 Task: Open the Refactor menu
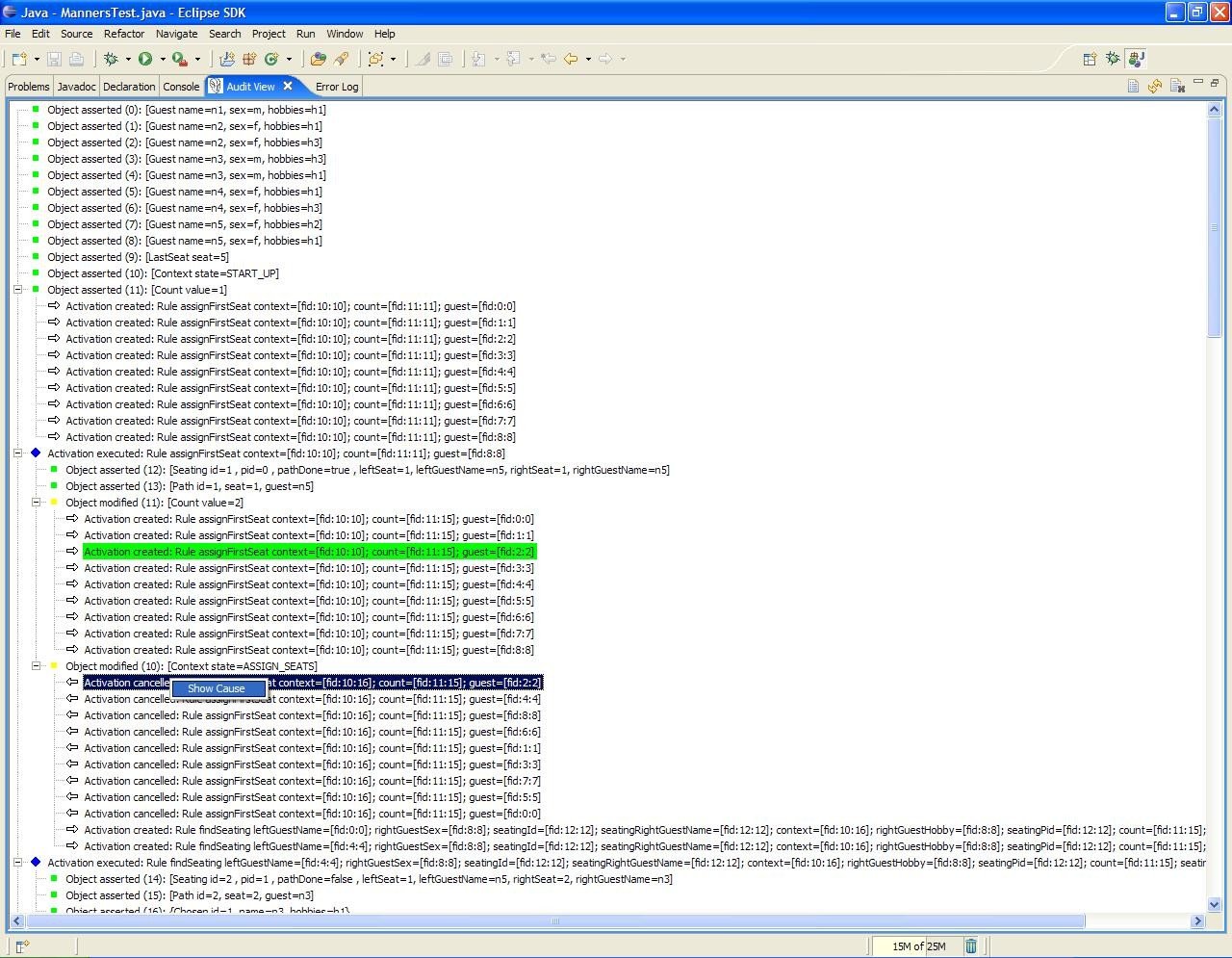124,34
